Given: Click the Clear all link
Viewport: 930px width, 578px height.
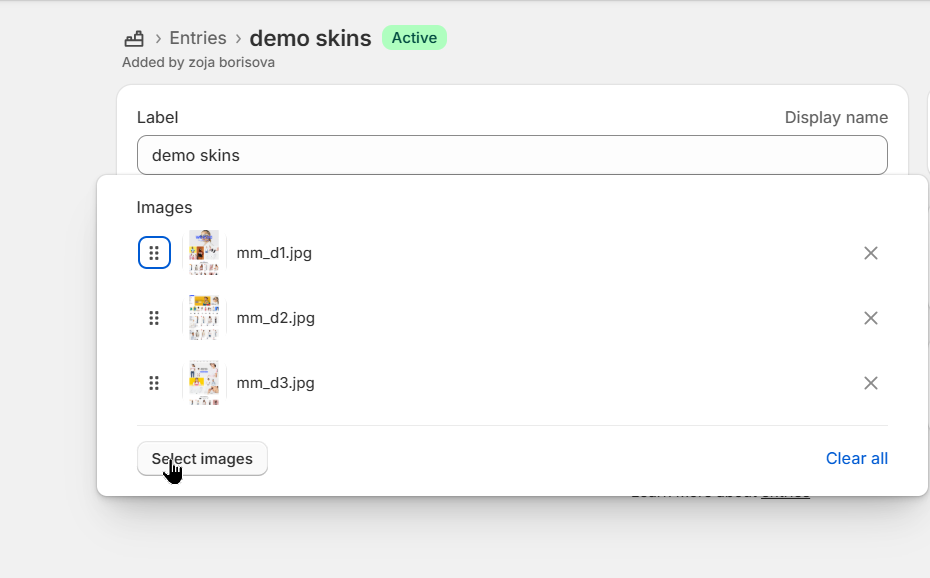Looking at the screenshot, I should tap(856, 458).
